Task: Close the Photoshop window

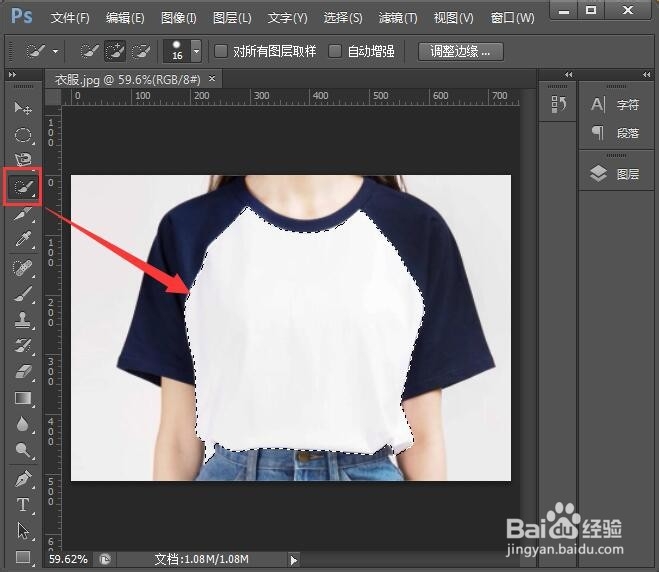Action: (x=628, y=11)
